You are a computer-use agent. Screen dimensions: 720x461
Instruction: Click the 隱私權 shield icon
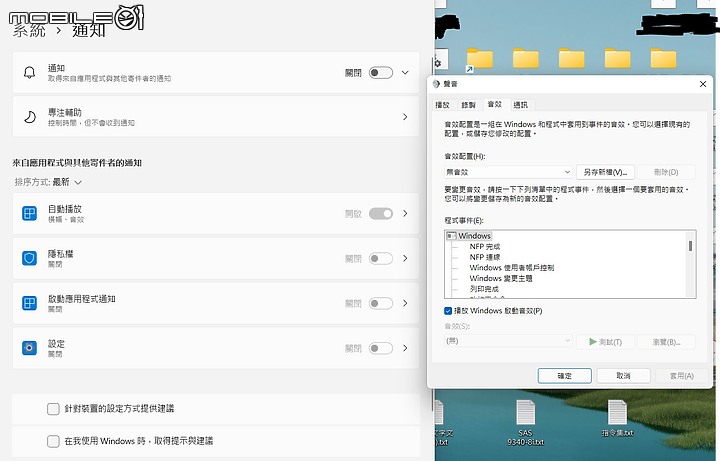29,258
